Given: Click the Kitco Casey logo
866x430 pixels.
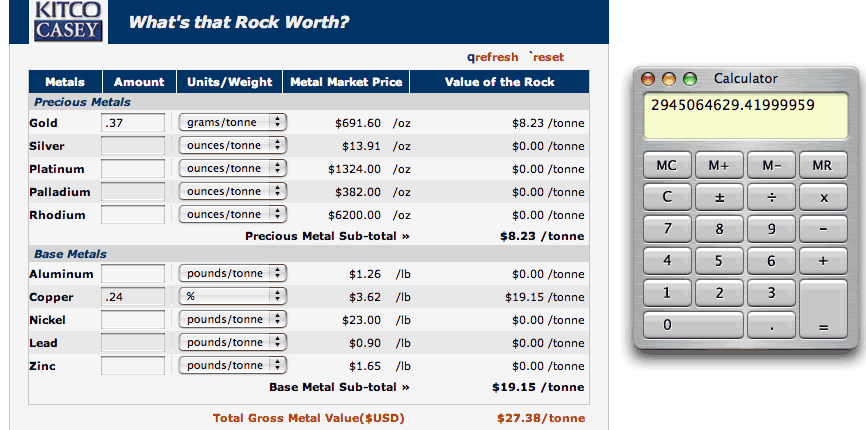Looking at the screenshot, I should point(68,21).
